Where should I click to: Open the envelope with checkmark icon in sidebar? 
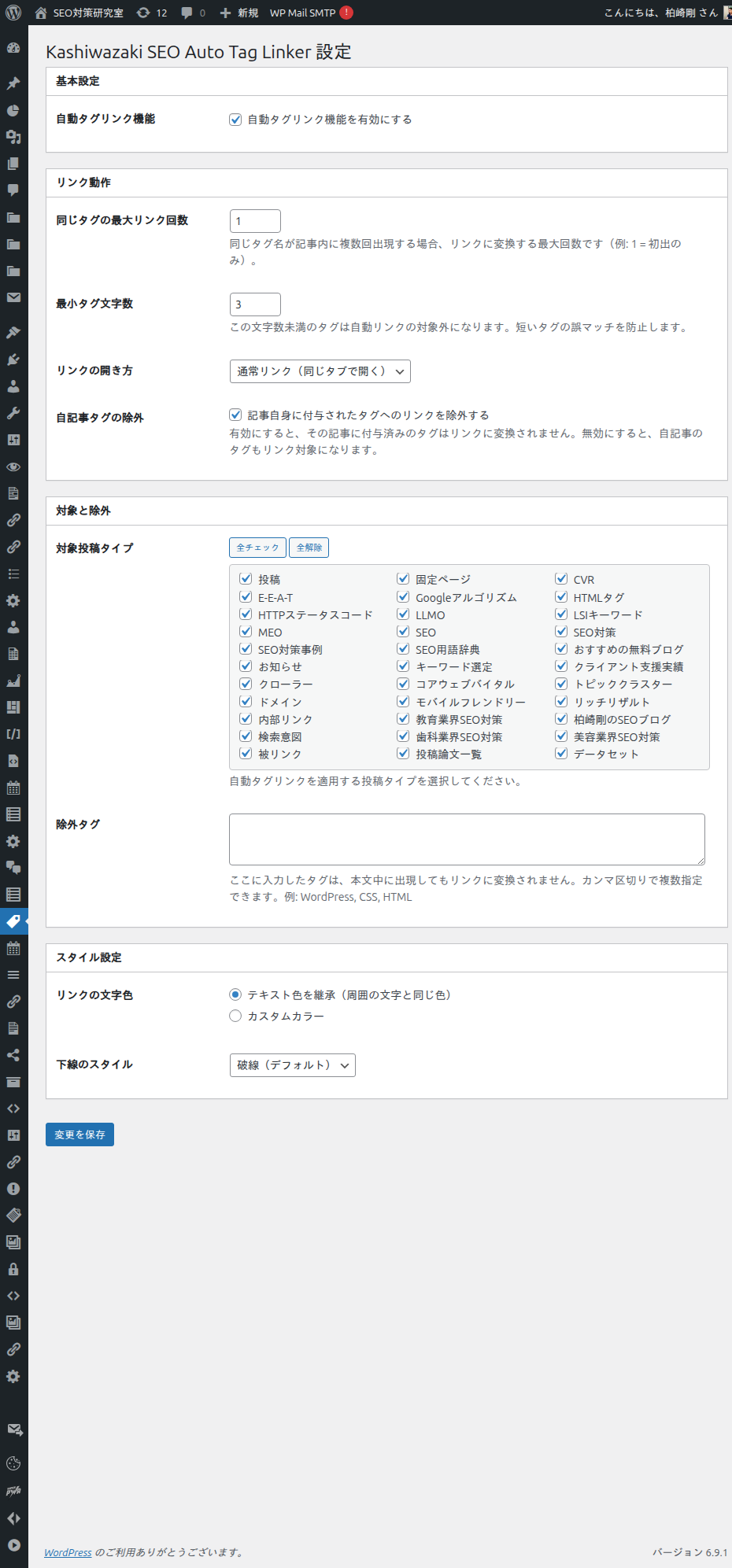tap(13, 1430)
